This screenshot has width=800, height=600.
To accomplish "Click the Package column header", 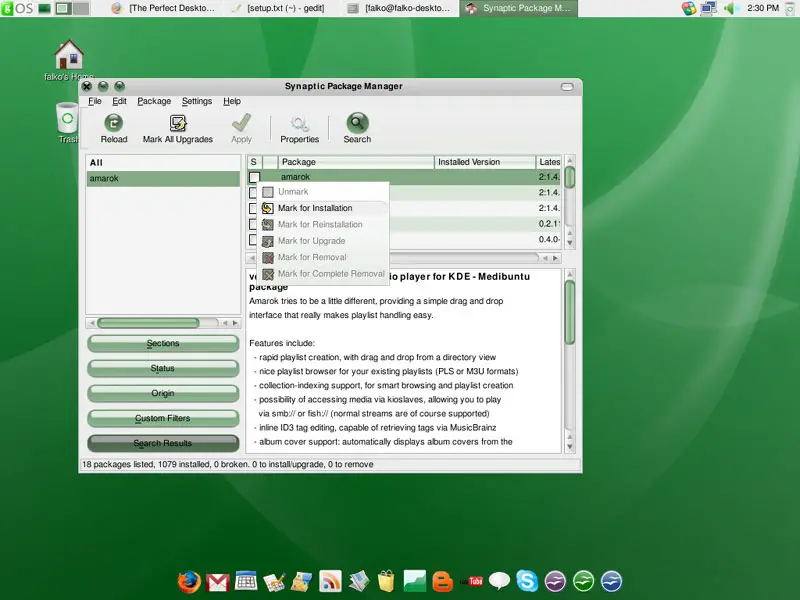I will pyautogui.click(x=356, y=162).
